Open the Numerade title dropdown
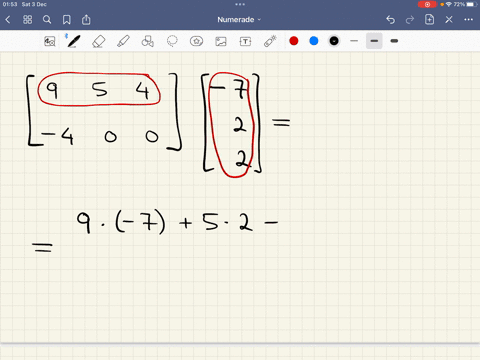This screenshot has height=360, width=480. pos(239,20)
